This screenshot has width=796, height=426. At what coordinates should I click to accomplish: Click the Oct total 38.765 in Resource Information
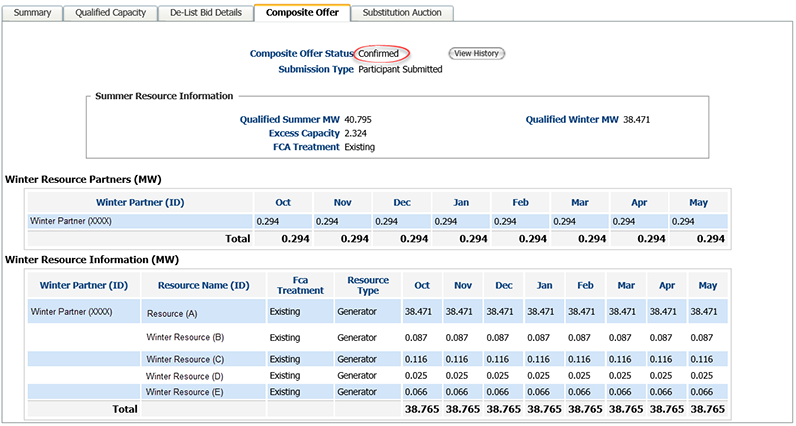click(422, 409)
